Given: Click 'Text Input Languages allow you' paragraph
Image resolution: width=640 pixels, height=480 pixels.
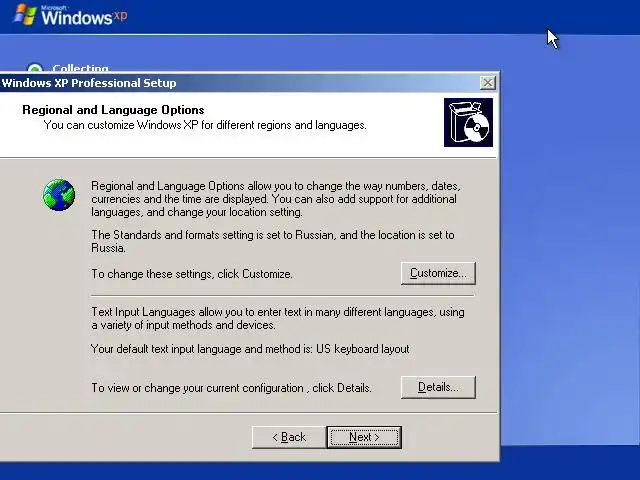Looking at the screenshot, I should tap(278, 318).
